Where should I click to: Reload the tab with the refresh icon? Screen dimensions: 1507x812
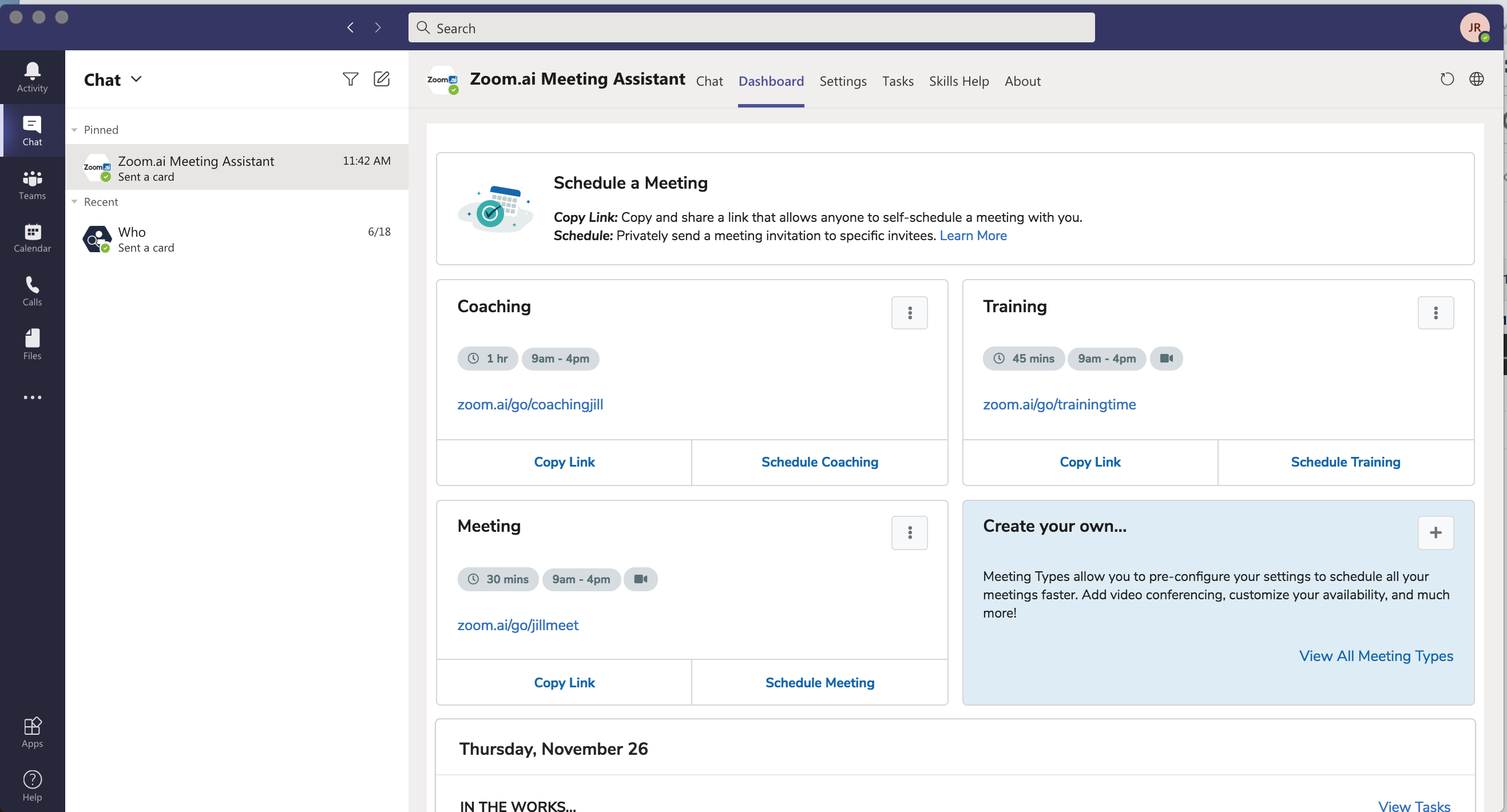[1447, 79]
